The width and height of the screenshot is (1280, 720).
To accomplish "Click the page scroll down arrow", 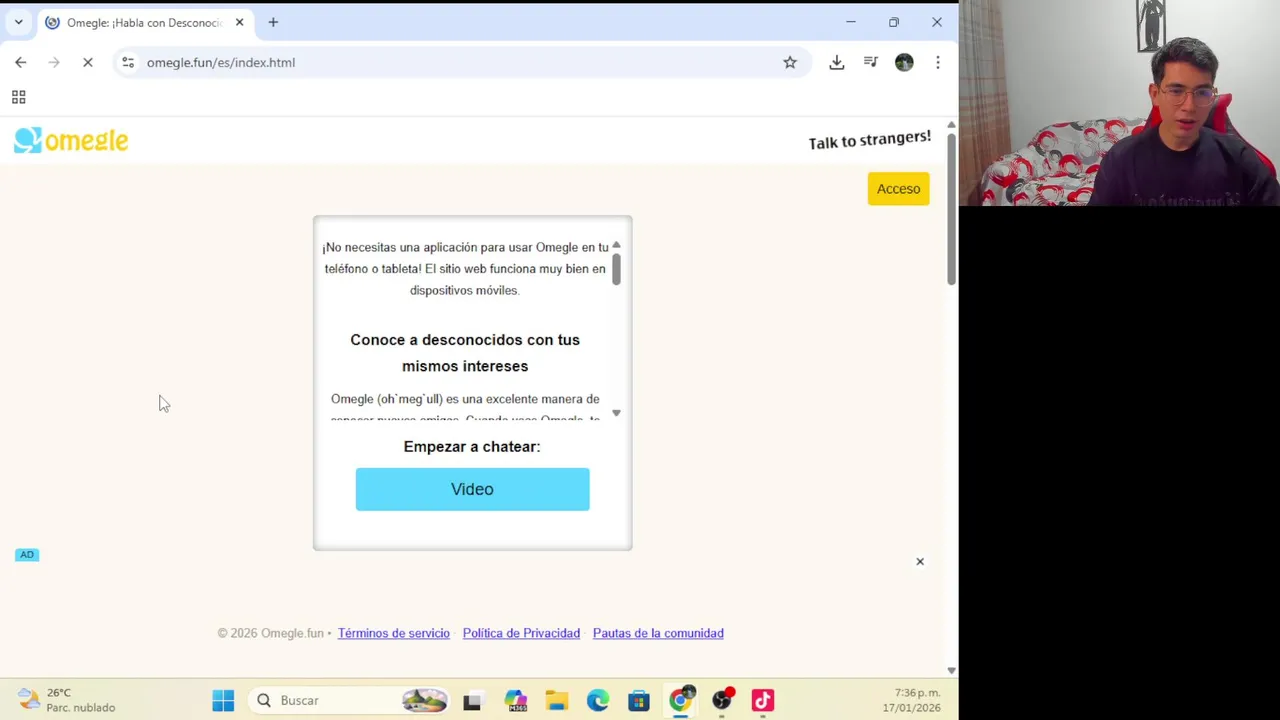I will point(951,670).
